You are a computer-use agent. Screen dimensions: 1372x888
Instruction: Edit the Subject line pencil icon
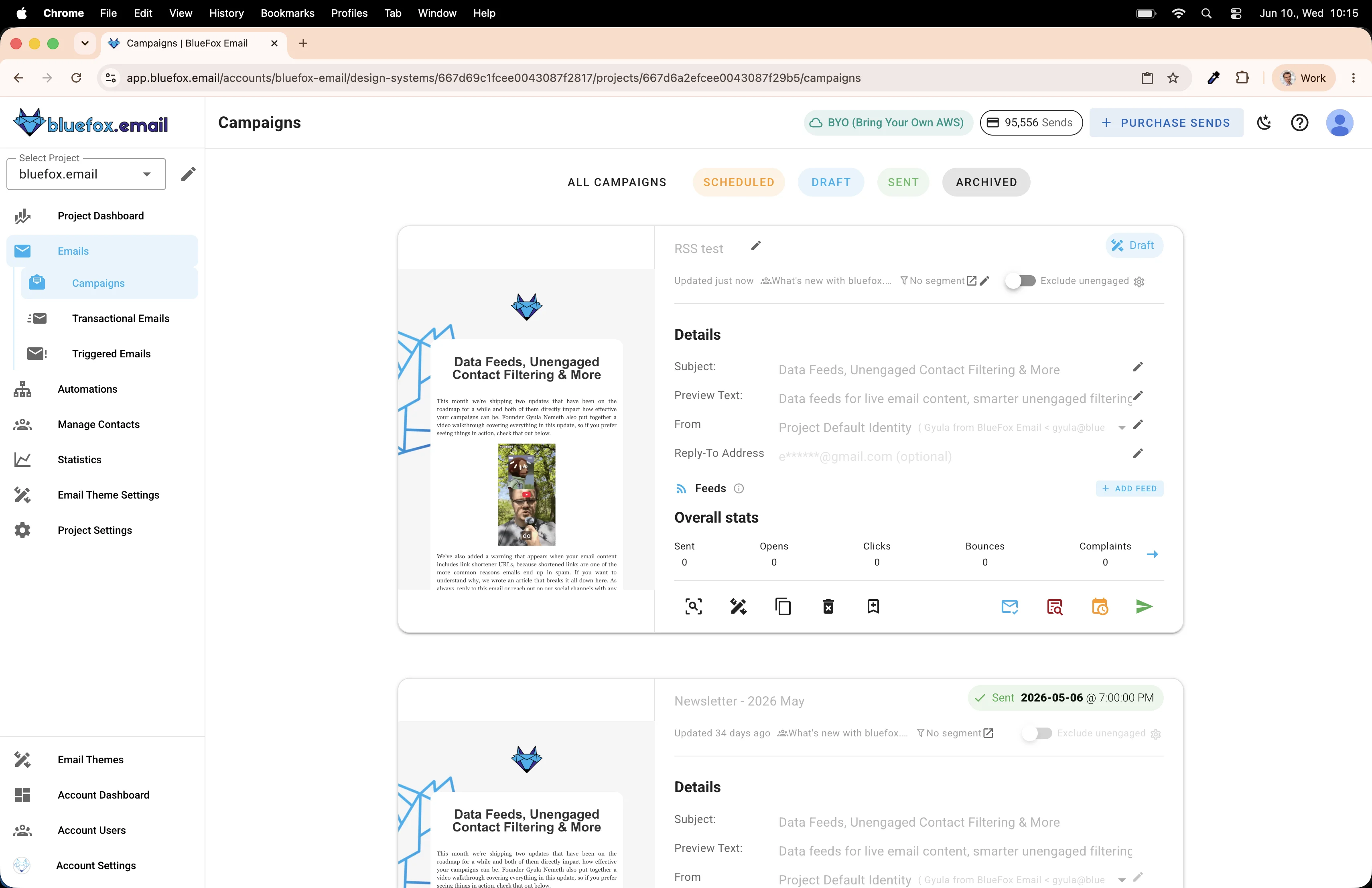(x=1137, y=367)
